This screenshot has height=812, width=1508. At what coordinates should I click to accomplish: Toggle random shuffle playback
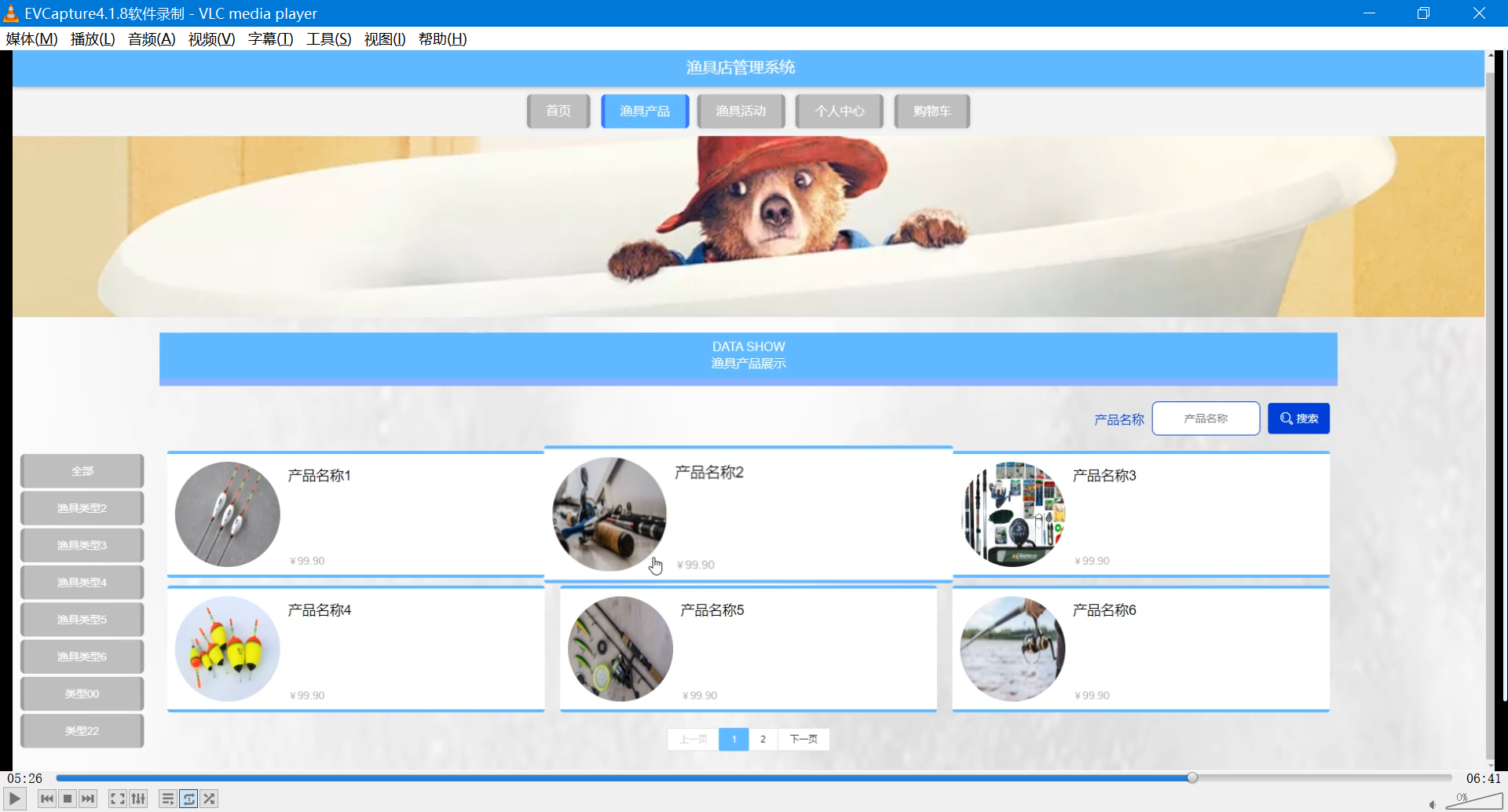click(209, 799)
